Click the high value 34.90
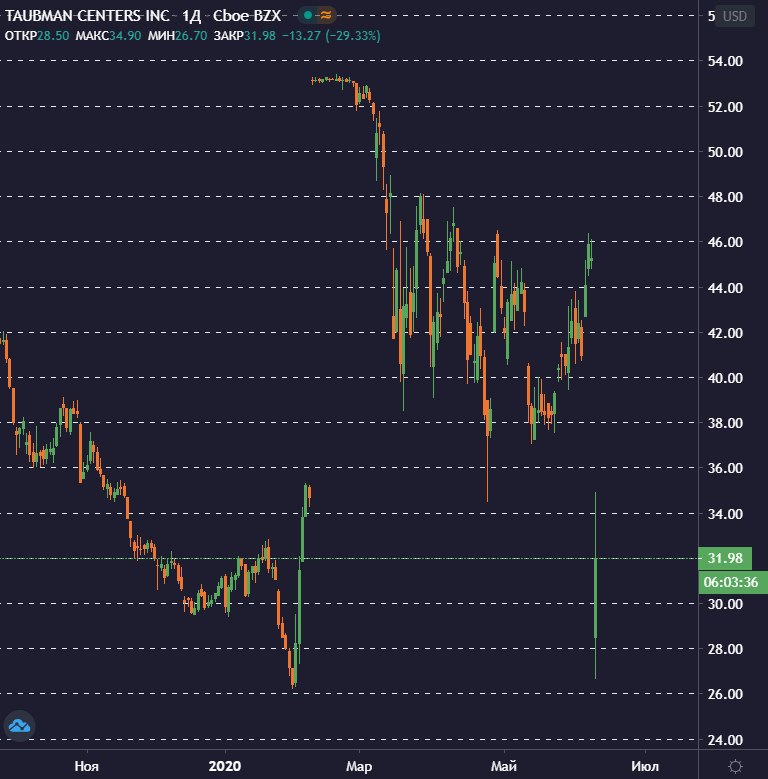Screen dimensions: 768x779 point(125,36)
